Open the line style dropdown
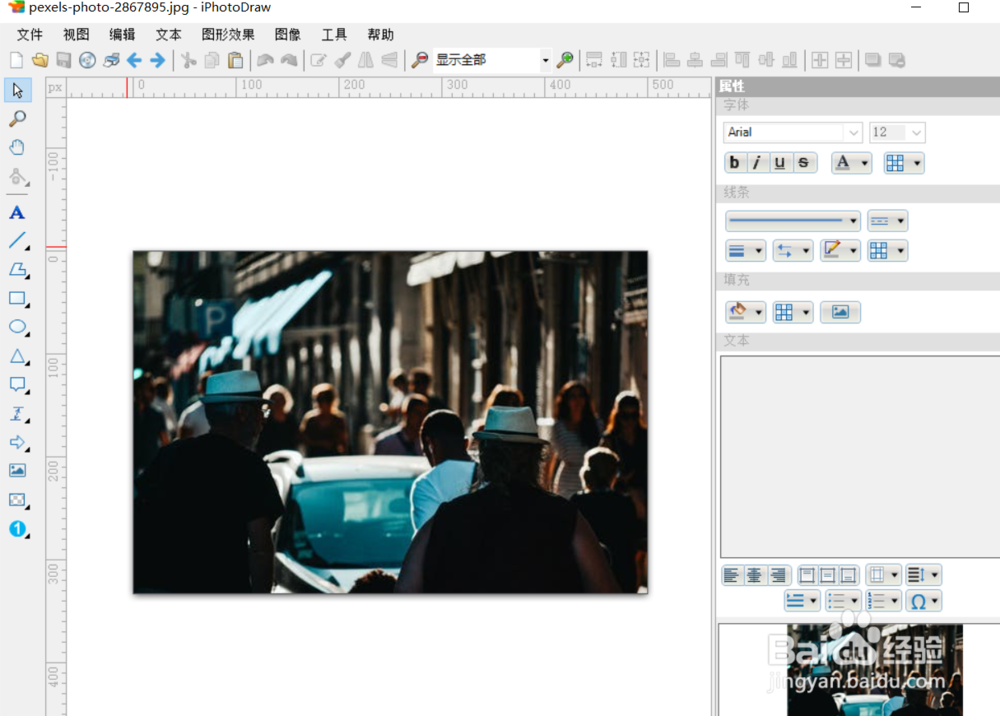 [x=793, y=221]
